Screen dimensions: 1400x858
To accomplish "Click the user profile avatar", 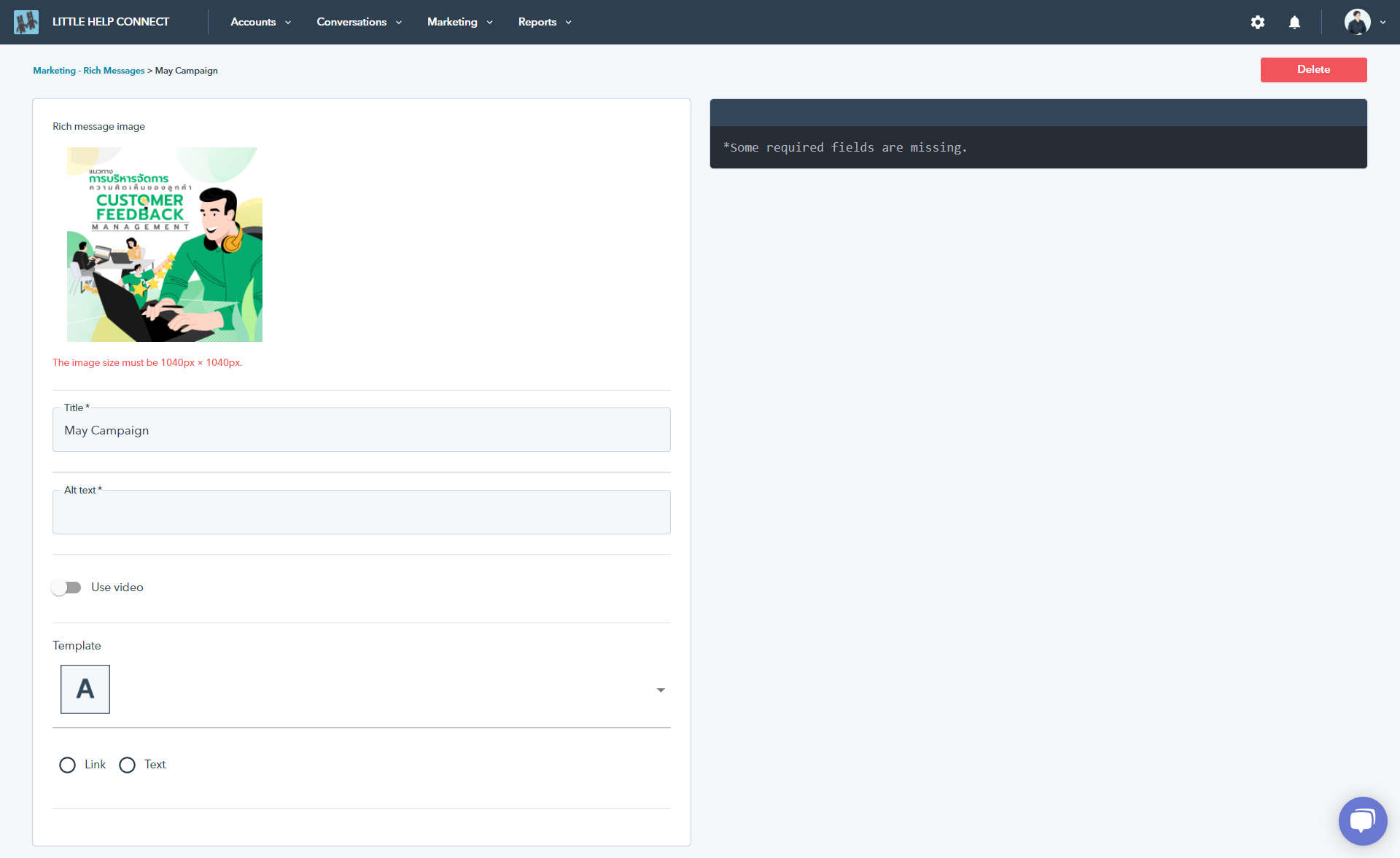I will (1357, 22).
